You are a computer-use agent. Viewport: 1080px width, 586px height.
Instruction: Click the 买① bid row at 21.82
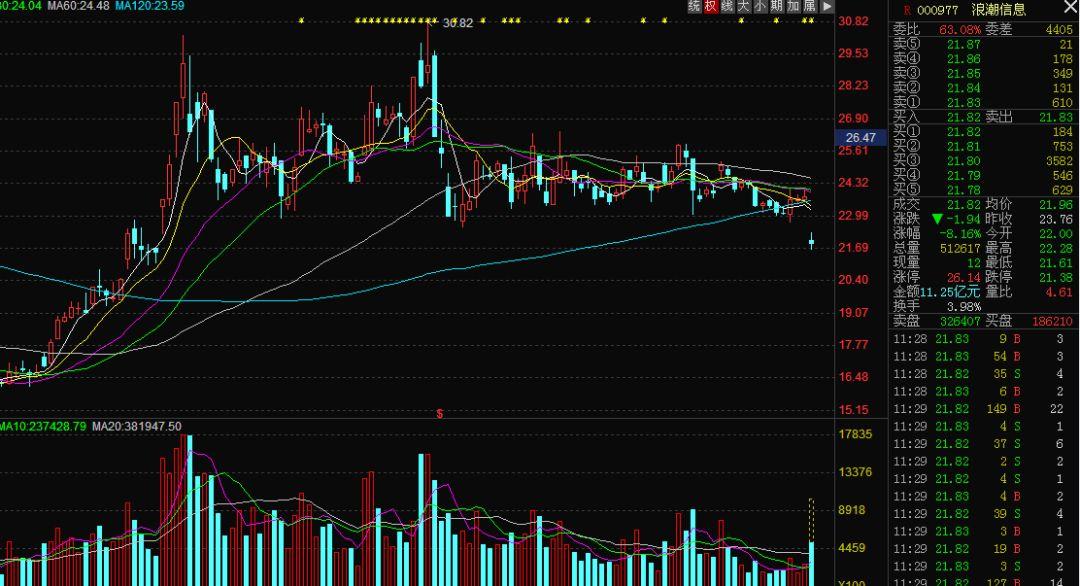(983, 132)
